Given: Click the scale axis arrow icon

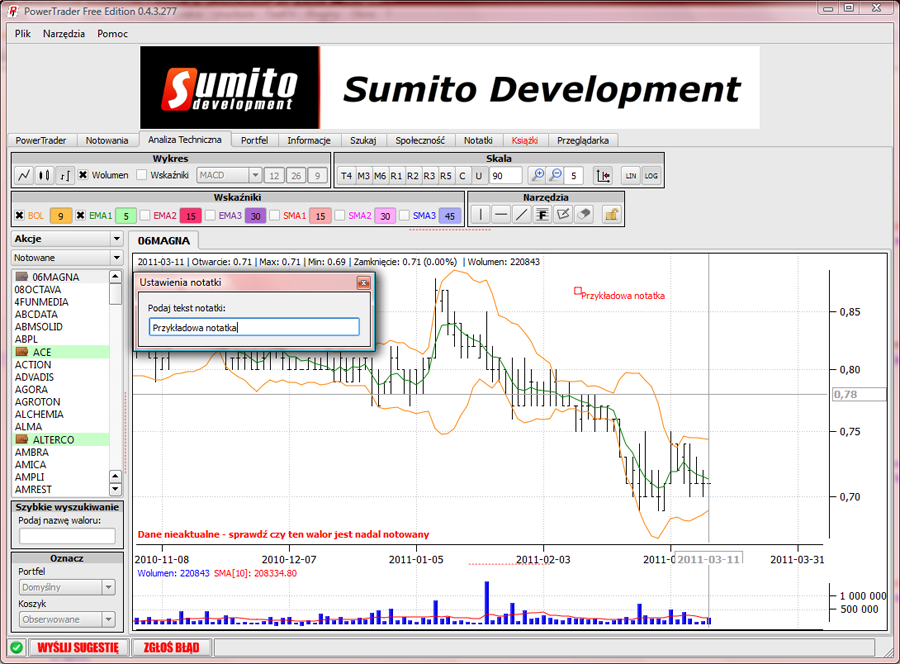Looking at the screenshot, I should point(603,176).
